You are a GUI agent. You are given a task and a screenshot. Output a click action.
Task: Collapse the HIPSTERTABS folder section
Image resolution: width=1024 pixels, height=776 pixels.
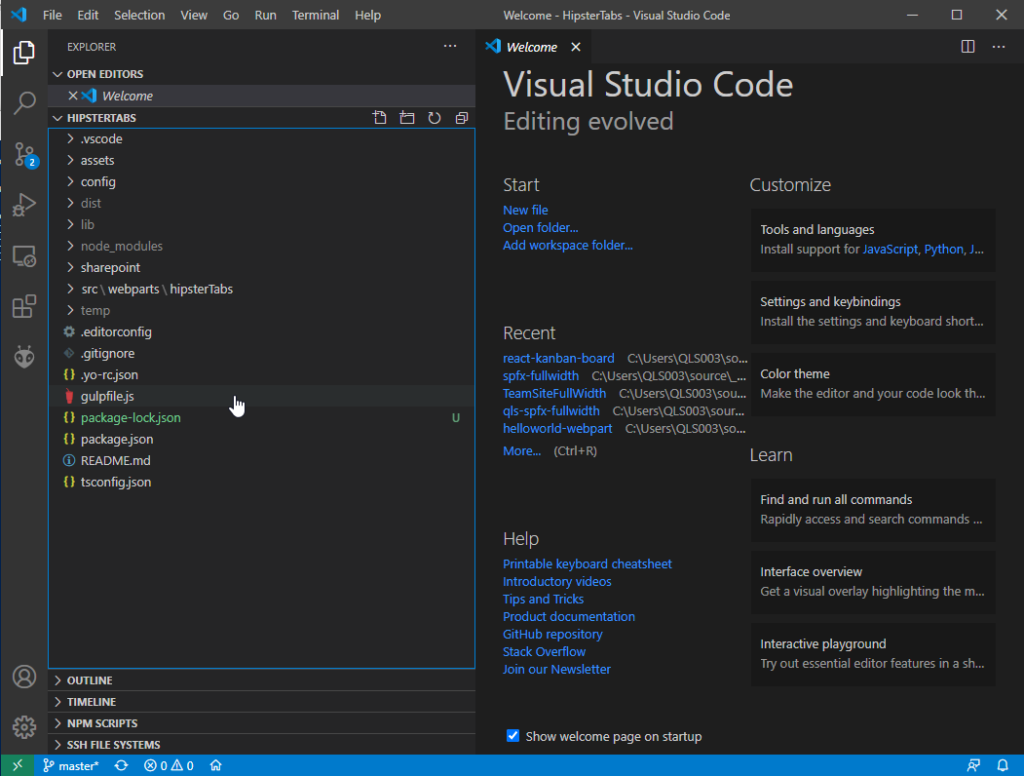tap(57, 118)
